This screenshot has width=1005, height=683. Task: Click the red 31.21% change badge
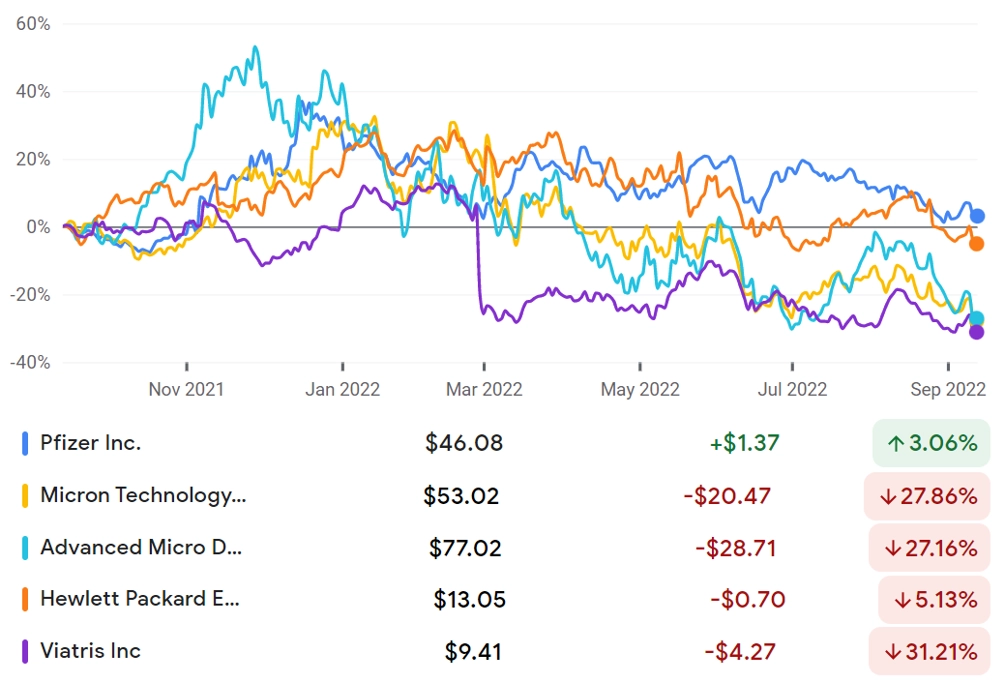coord(929,652)
